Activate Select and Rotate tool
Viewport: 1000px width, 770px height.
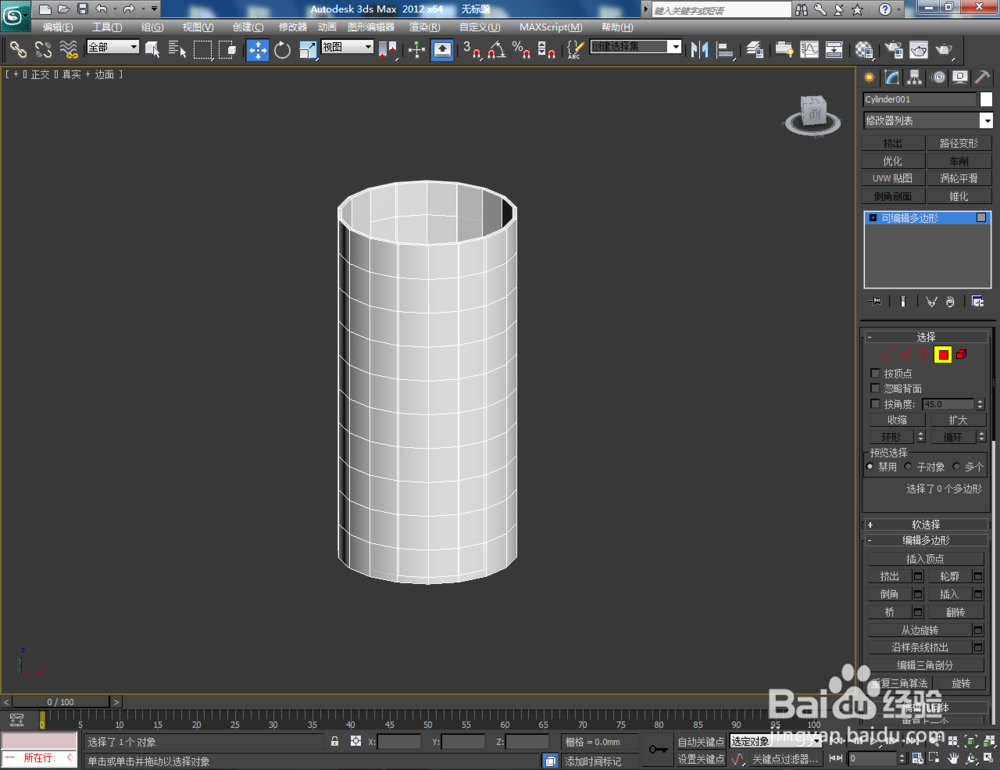(283, 50)
